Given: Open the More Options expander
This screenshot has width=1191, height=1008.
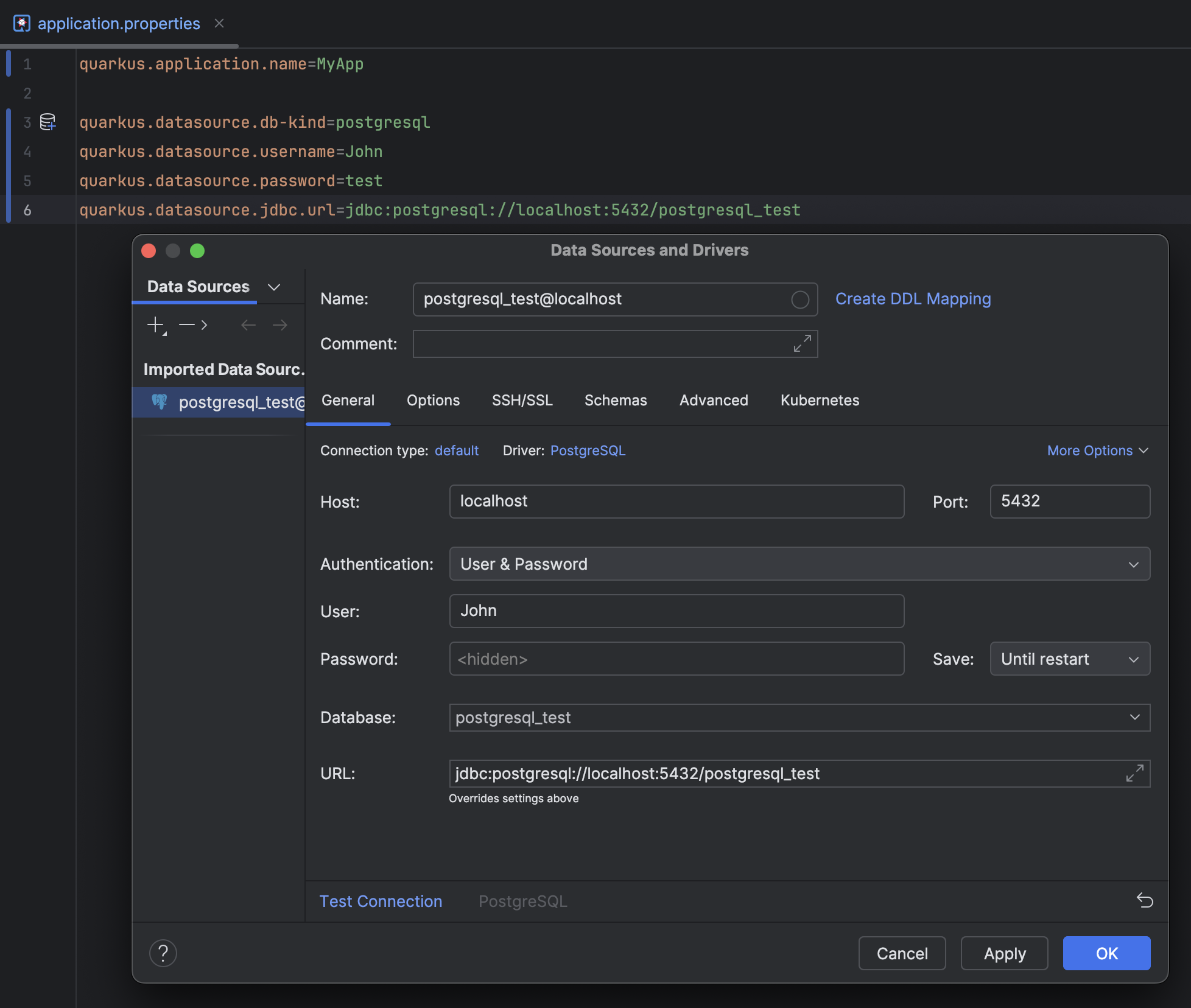Looking at the screenshot, I should pyautogui.click(x=1097, y=450).
